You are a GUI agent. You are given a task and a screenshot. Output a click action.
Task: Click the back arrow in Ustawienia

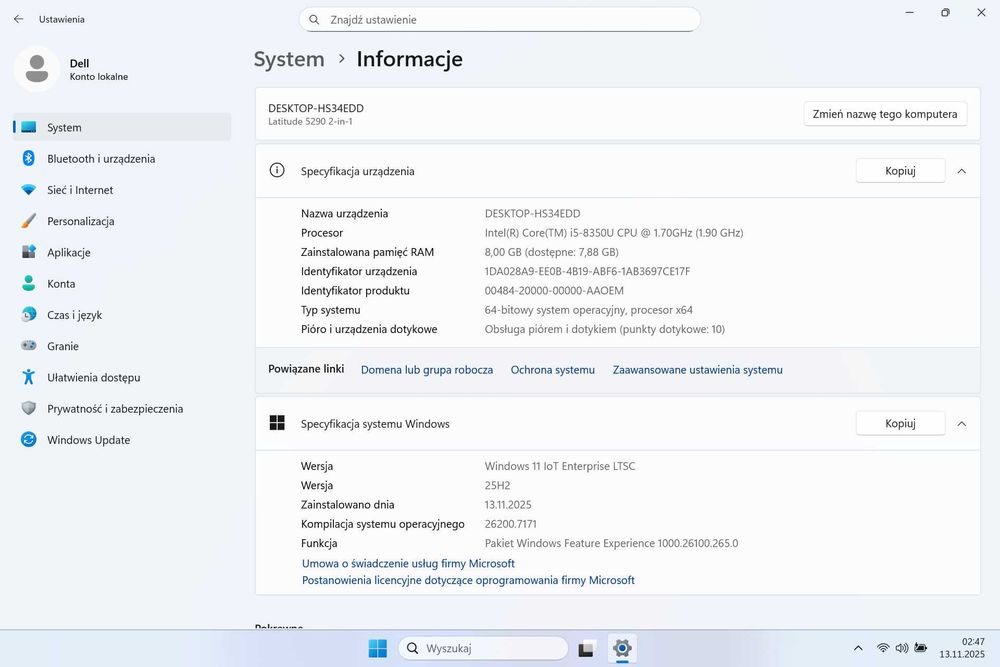(x=18, y=19)
